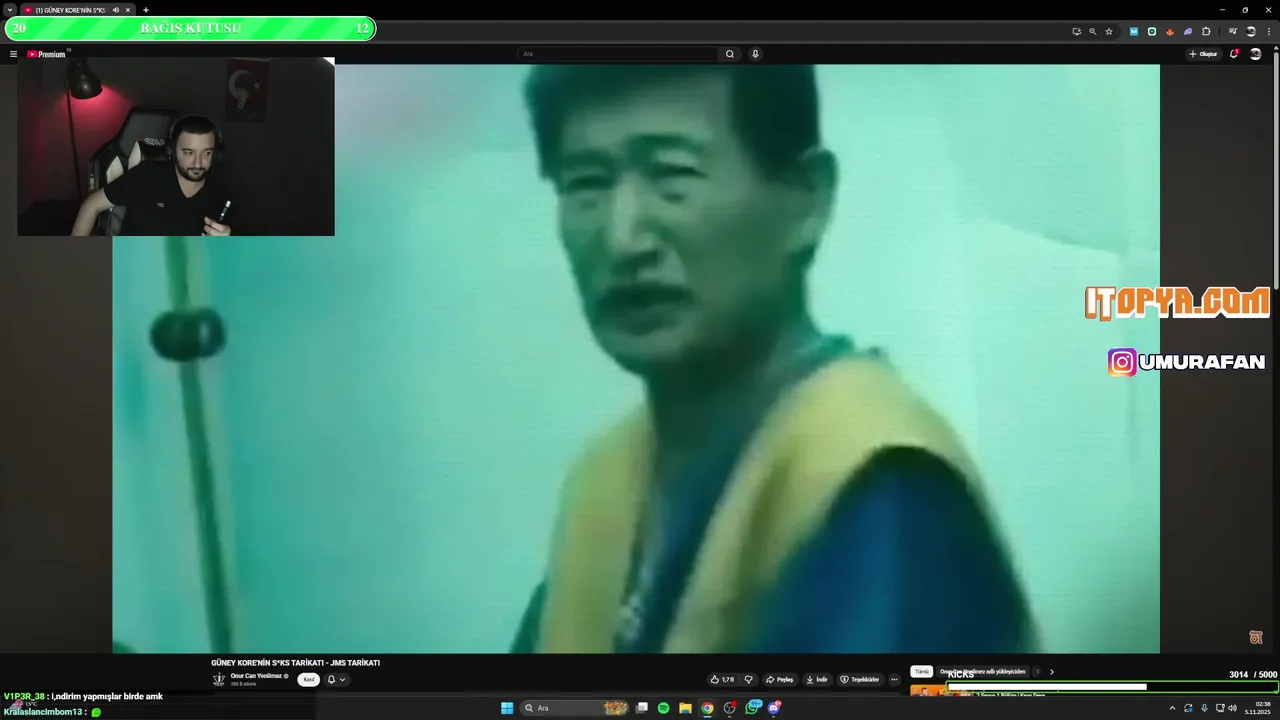This screenshot has width=1280, height=720.
Task: Open Discord from the taskbar
Action: point(774,708)
